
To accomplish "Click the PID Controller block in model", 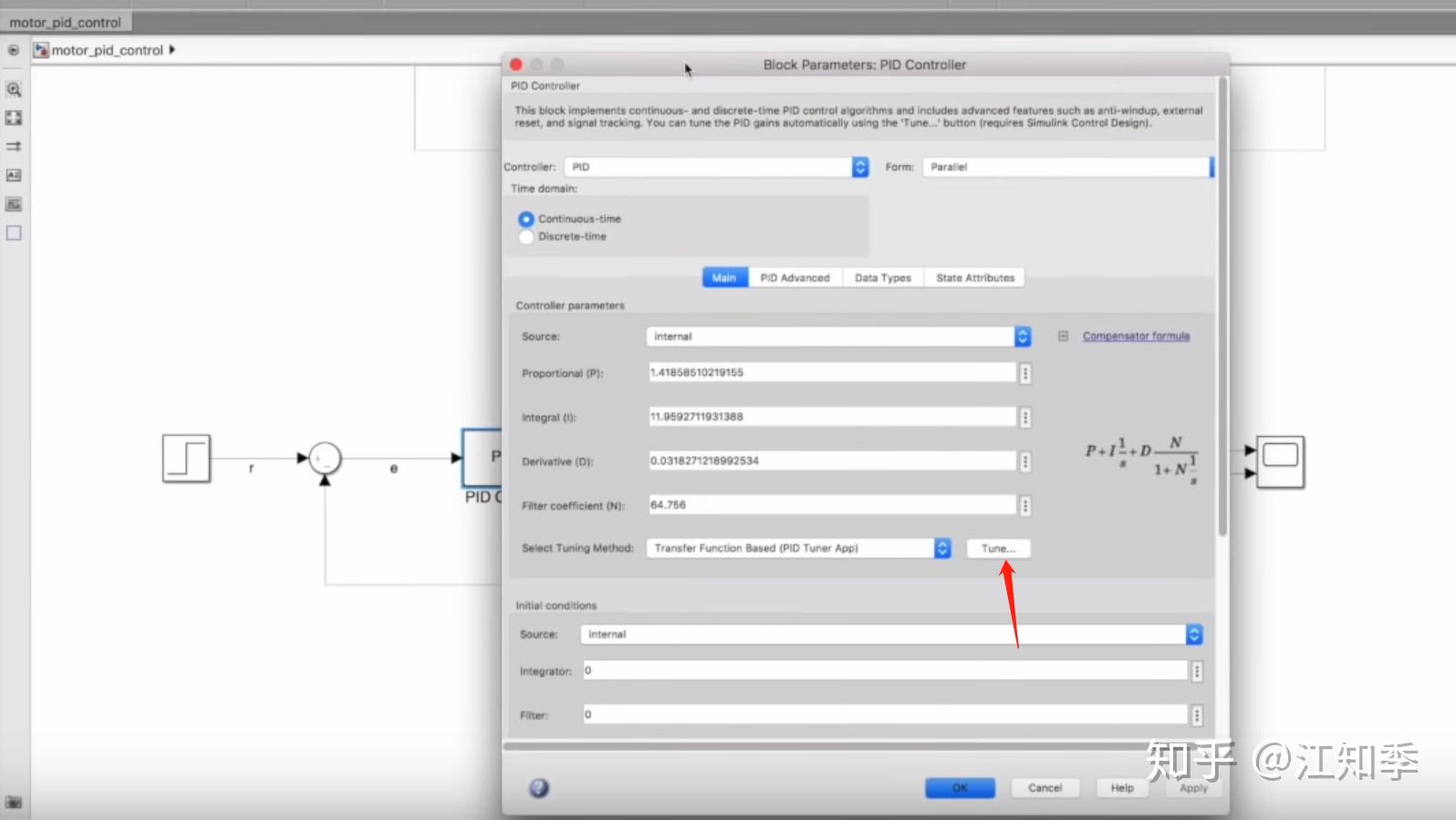I will pyautogui.click(x=482, y=458).
